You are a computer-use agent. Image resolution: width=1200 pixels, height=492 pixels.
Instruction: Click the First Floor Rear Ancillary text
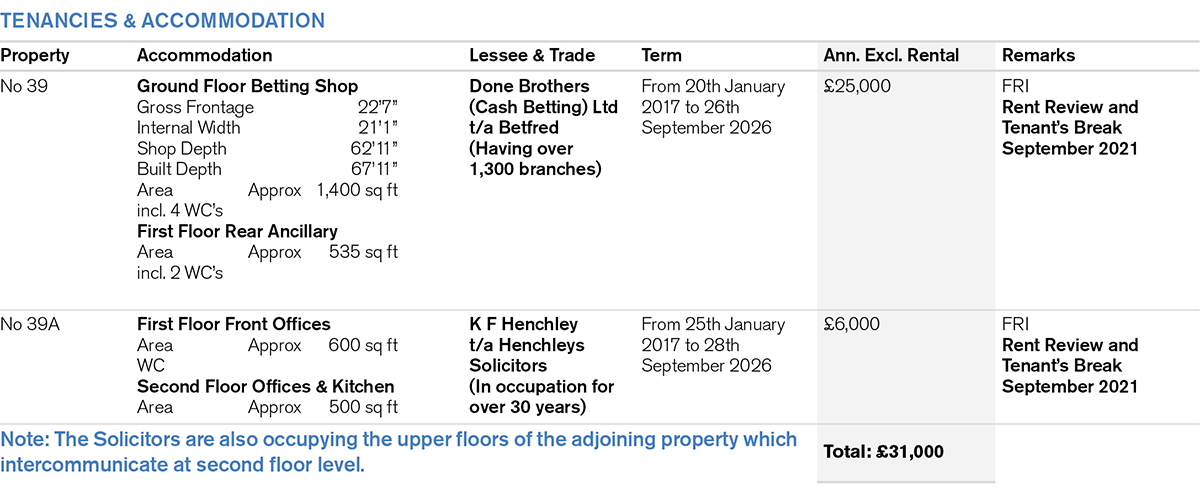pyautogui.click(x=237, y=231)
